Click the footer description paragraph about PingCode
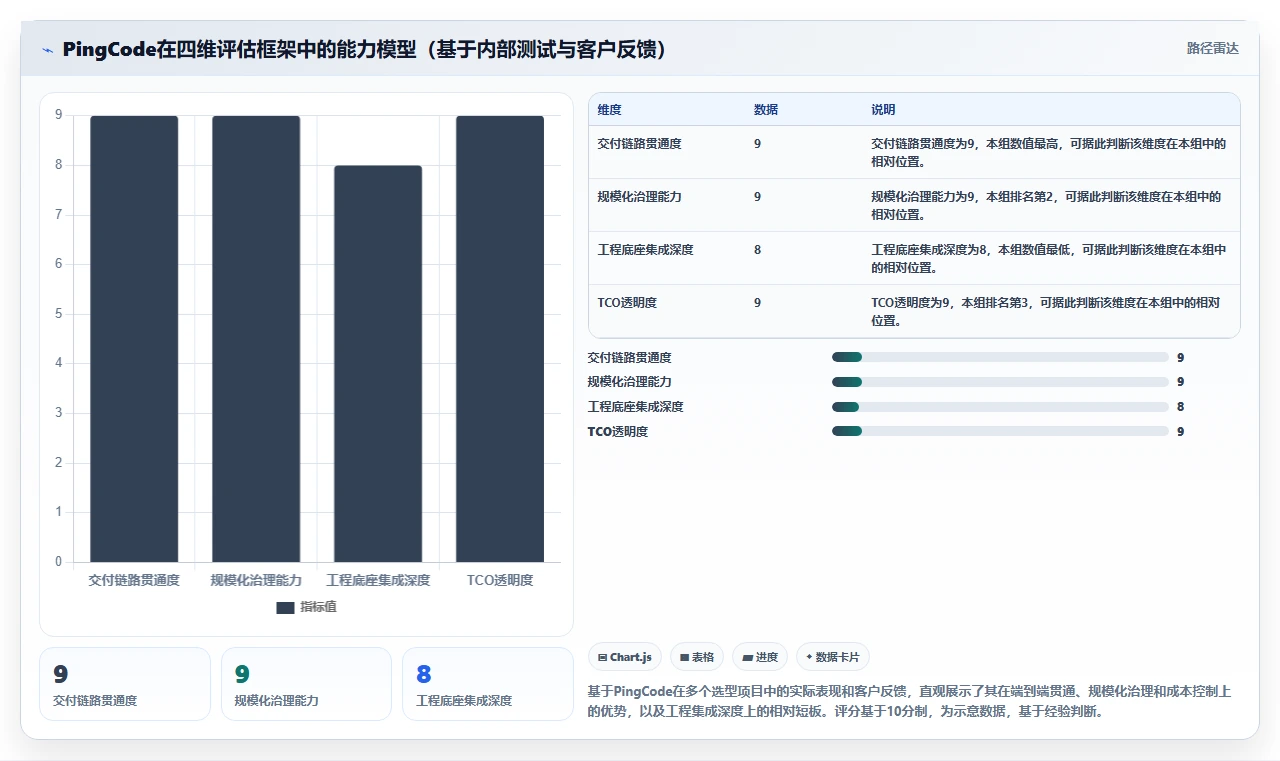The width and height of the screenshot is (1280, 761). point(910,702)
